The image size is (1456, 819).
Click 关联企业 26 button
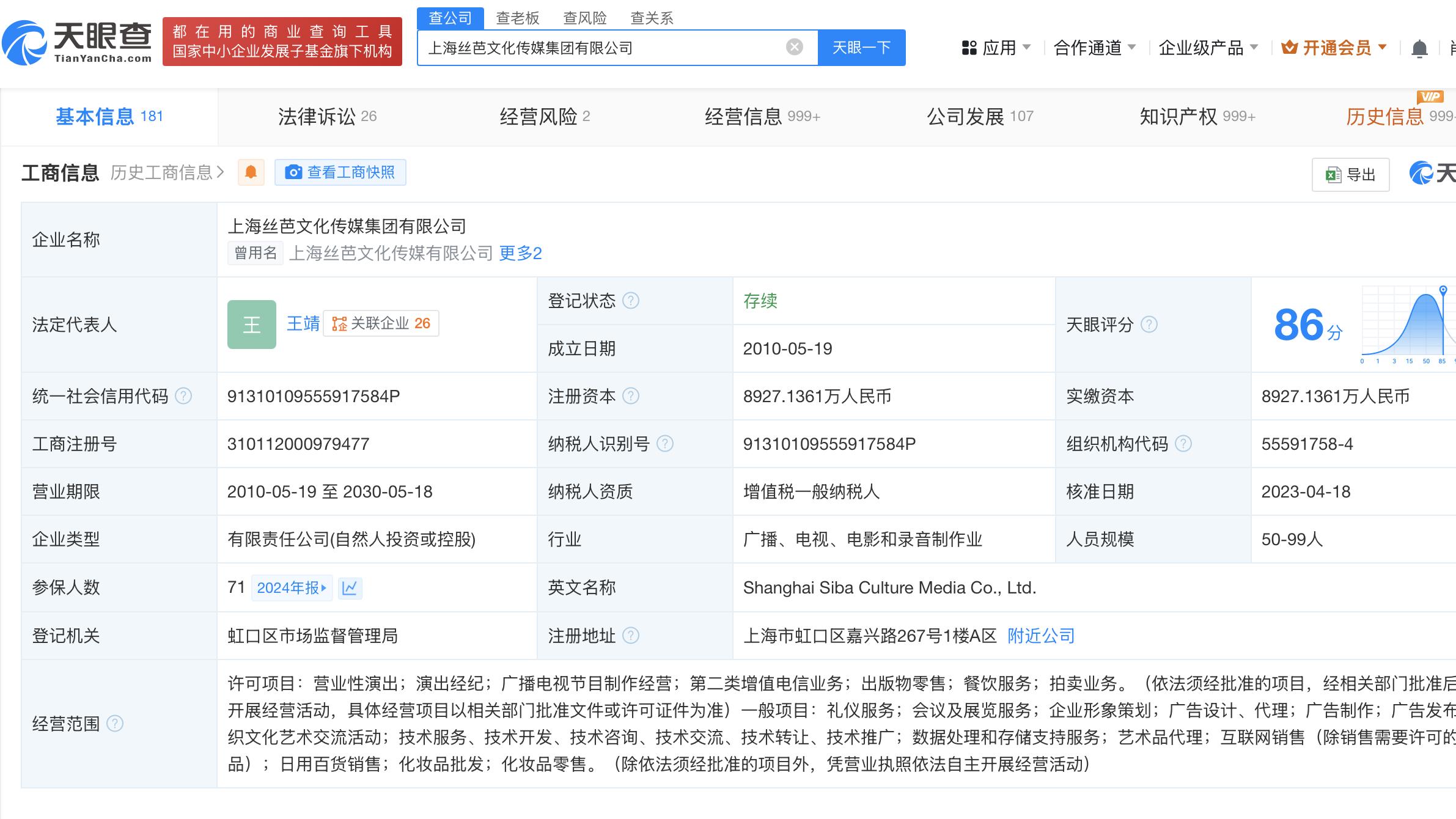[x=381, y=323]
